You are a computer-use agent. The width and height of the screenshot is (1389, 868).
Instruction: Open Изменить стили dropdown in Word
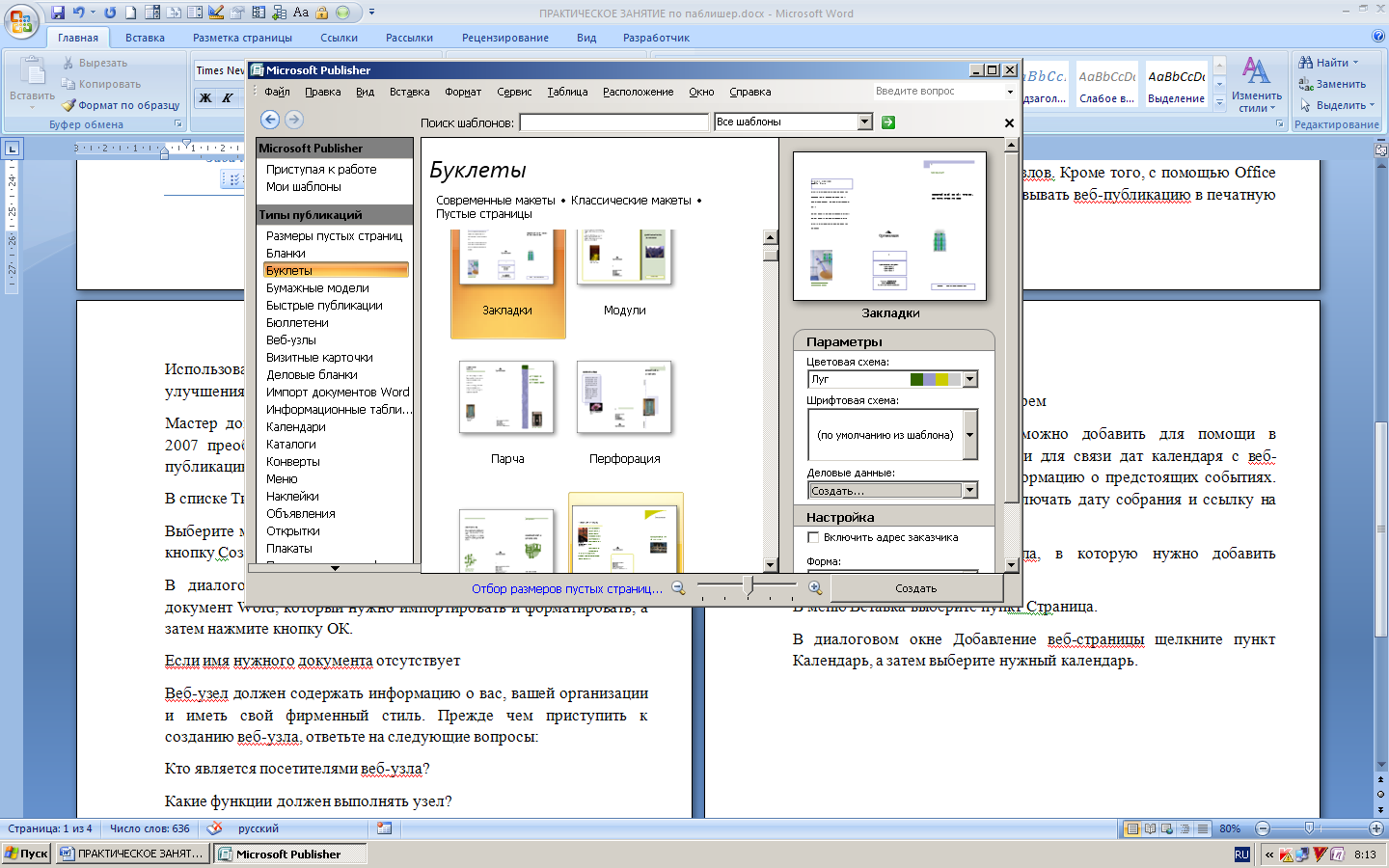(x=1256, y=85)
